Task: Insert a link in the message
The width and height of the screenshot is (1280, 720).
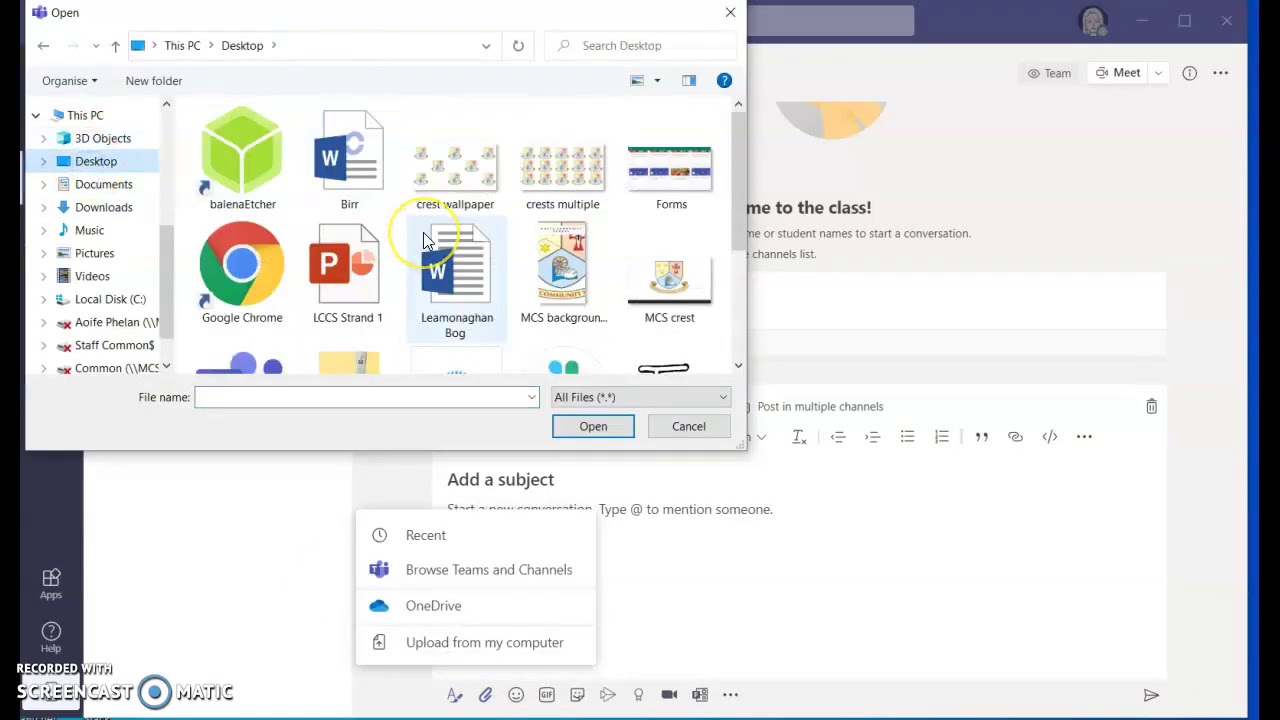Action: (1015, 437)
